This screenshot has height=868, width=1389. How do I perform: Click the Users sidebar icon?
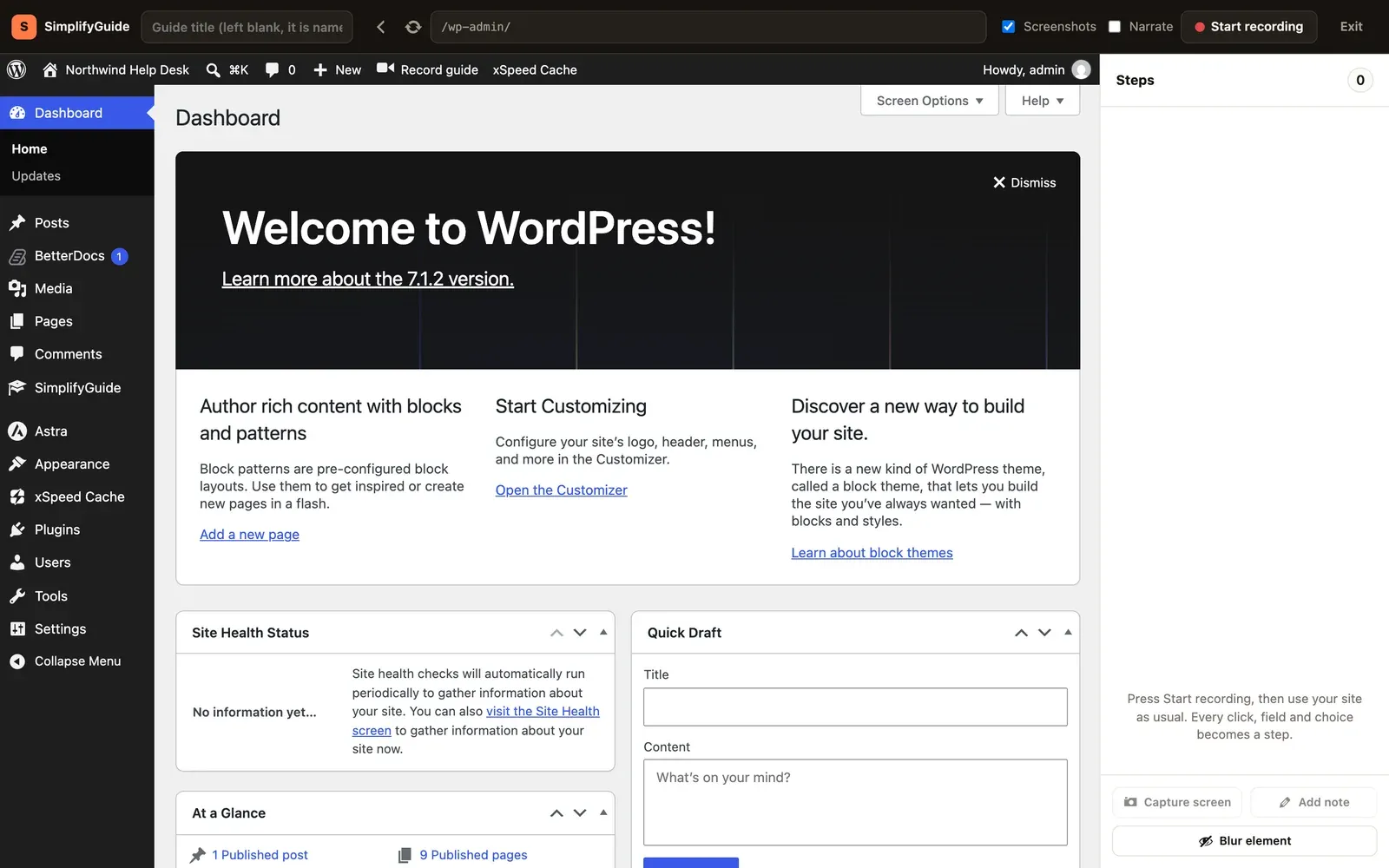(x=17, y=562)
